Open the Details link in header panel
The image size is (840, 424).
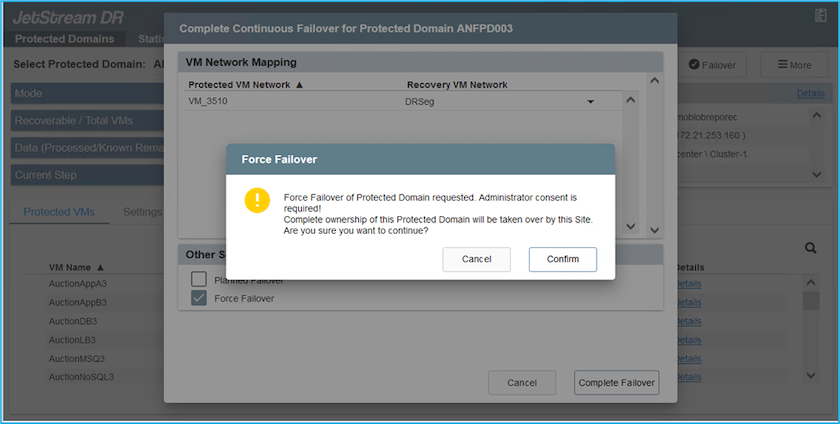(810, 93)
